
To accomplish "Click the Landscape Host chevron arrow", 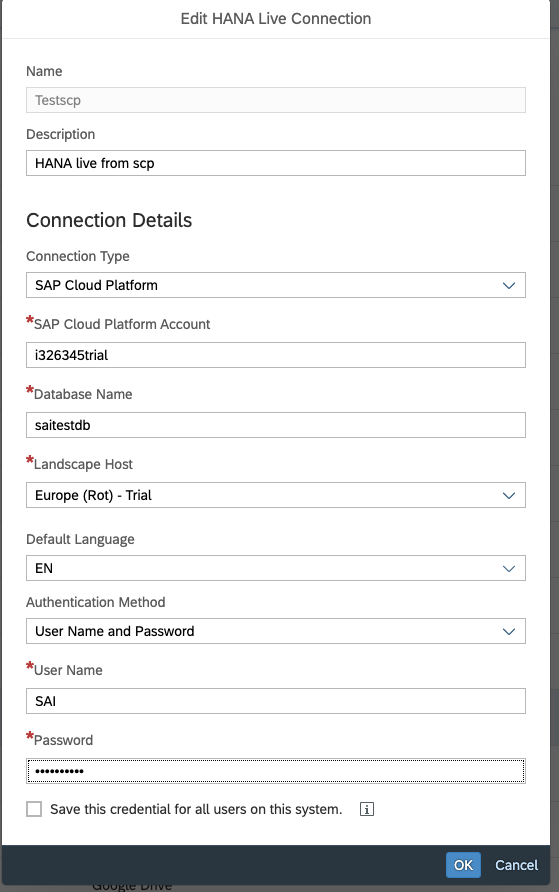I will coord(509,495).
